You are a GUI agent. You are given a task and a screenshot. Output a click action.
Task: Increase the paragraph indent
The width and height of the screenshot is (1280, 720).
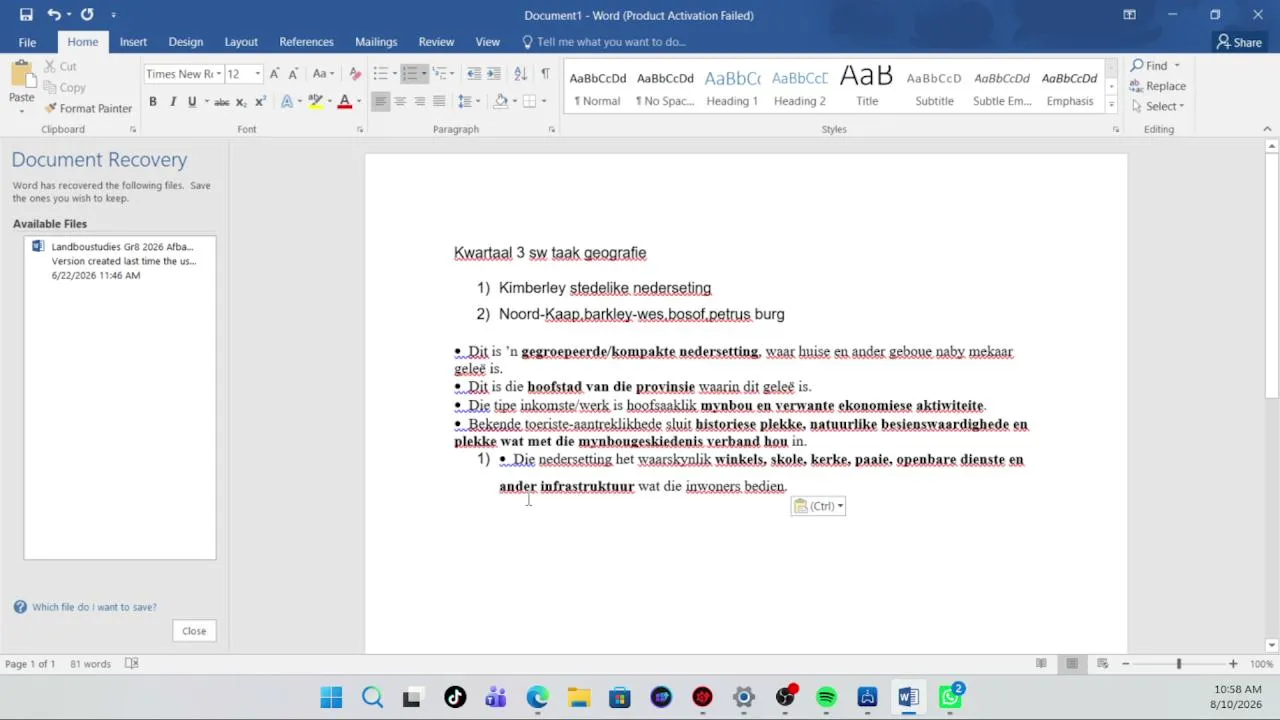point(494,74)
